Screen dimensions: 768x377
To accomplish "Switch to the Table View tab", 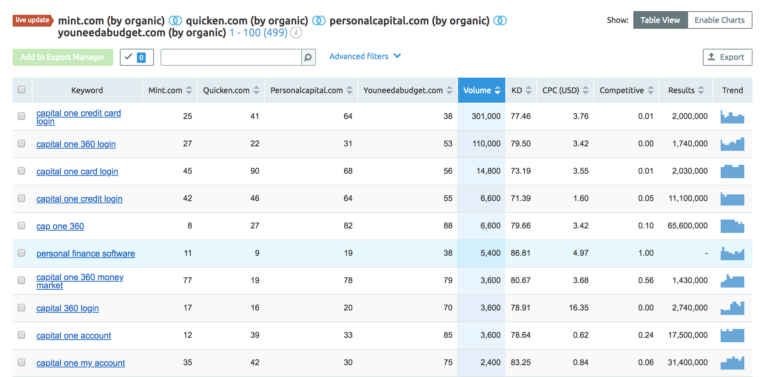I will 660,20.
